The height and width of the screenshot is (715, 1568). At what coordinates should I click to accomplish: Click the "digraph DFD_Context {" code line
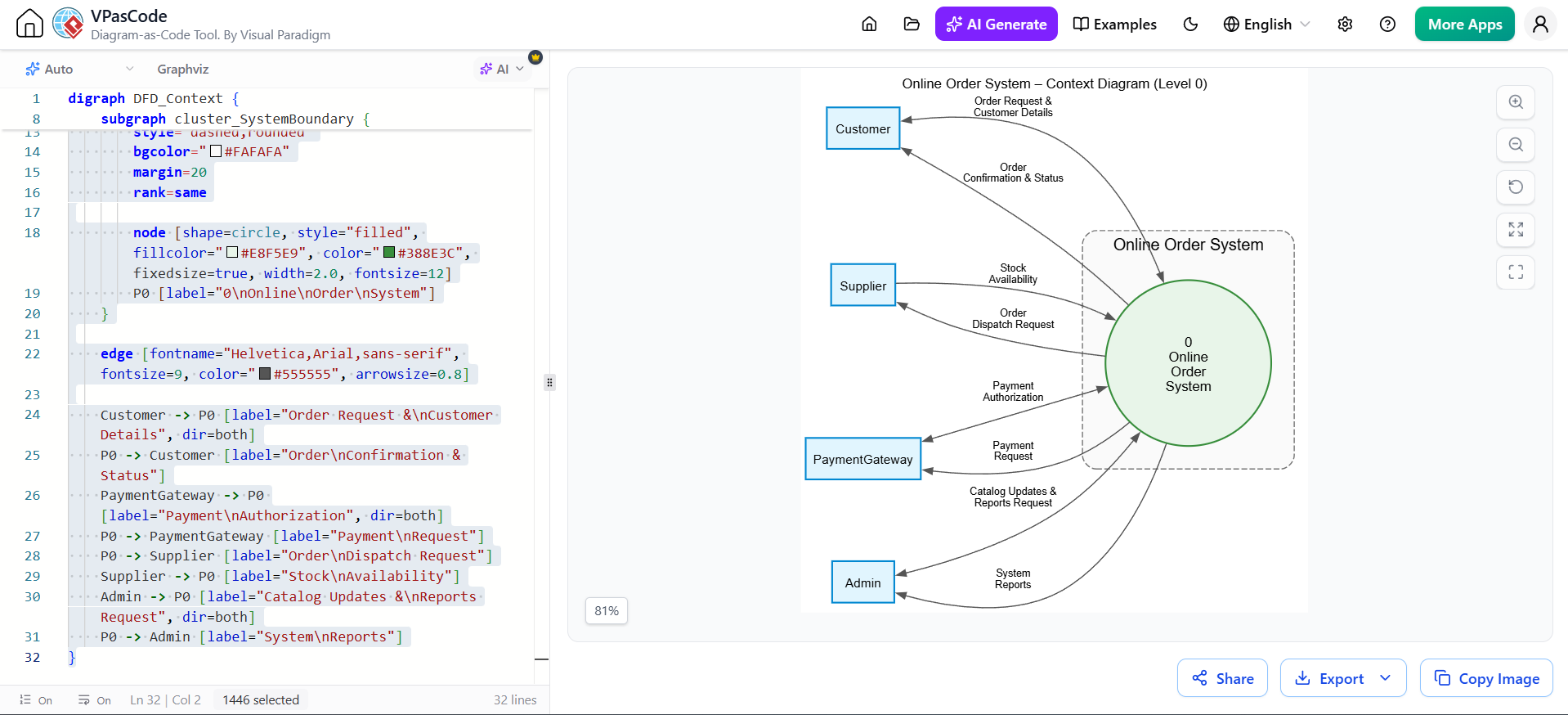[x=154, y=98]
